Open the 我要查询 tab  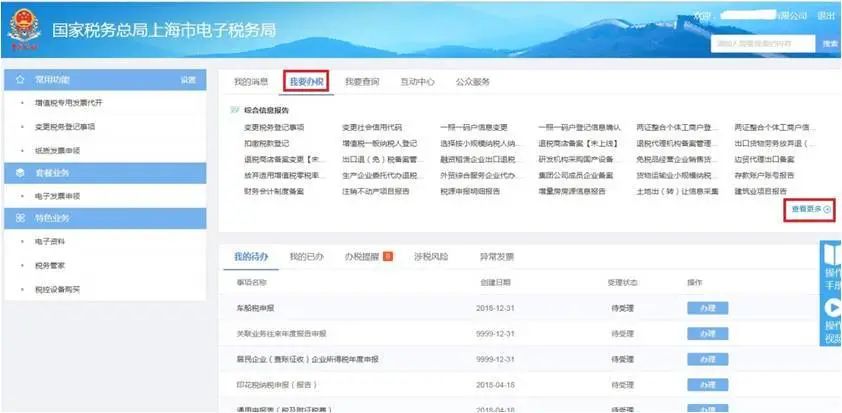click(x=362, y=82)
